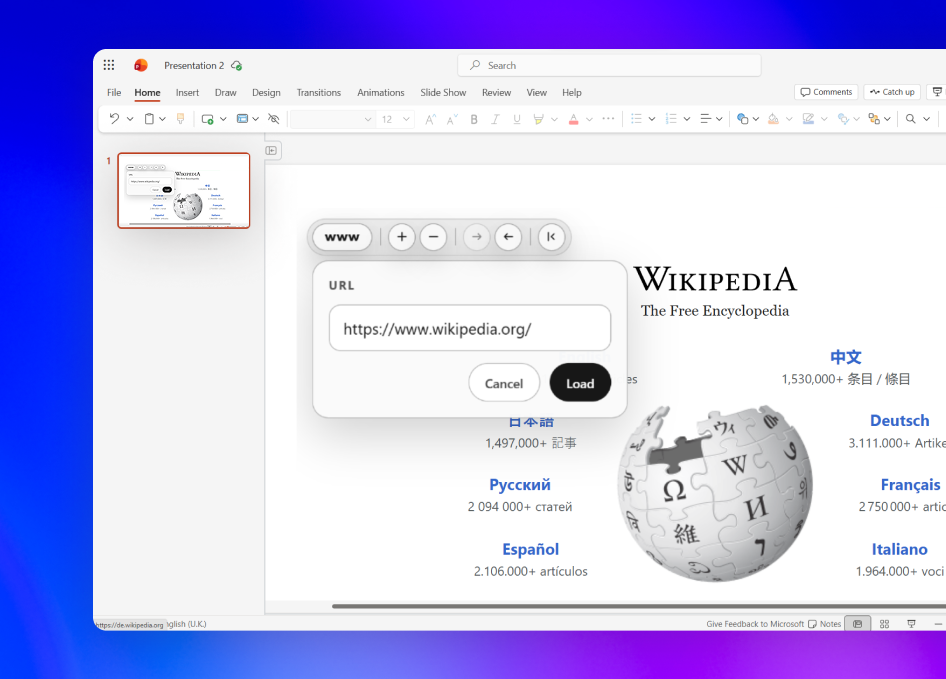Zoom in with the plus button
Screen dimensions: 946x679
point(402,237)
